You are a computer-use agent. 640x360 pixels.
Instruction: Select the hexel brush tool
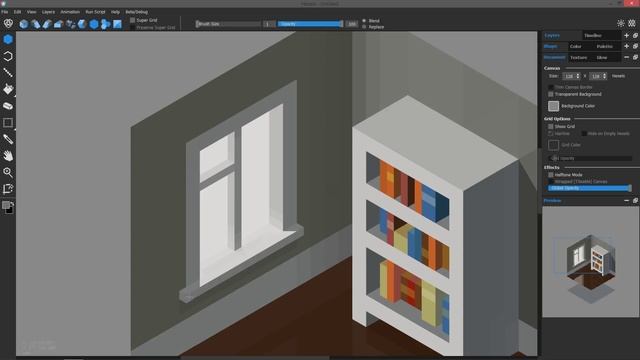pos(8,39)
